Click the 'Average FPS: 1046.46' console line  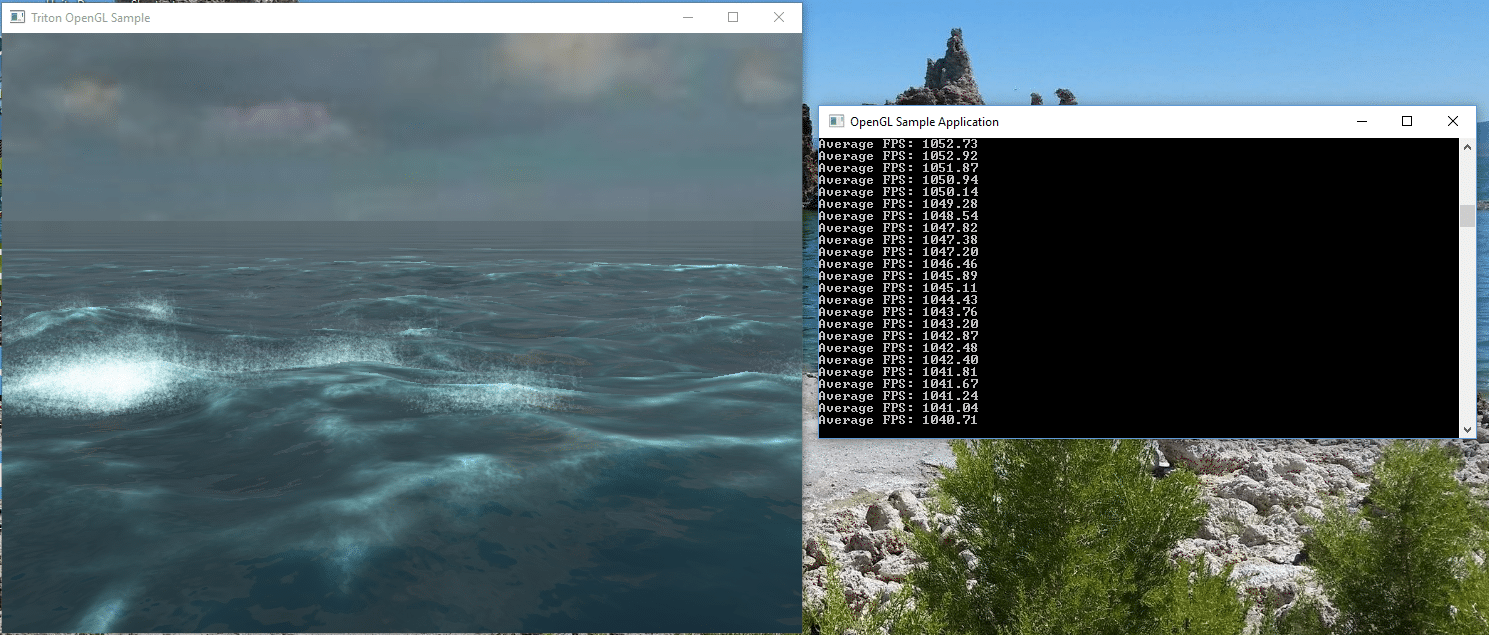[x=898, y=264]
